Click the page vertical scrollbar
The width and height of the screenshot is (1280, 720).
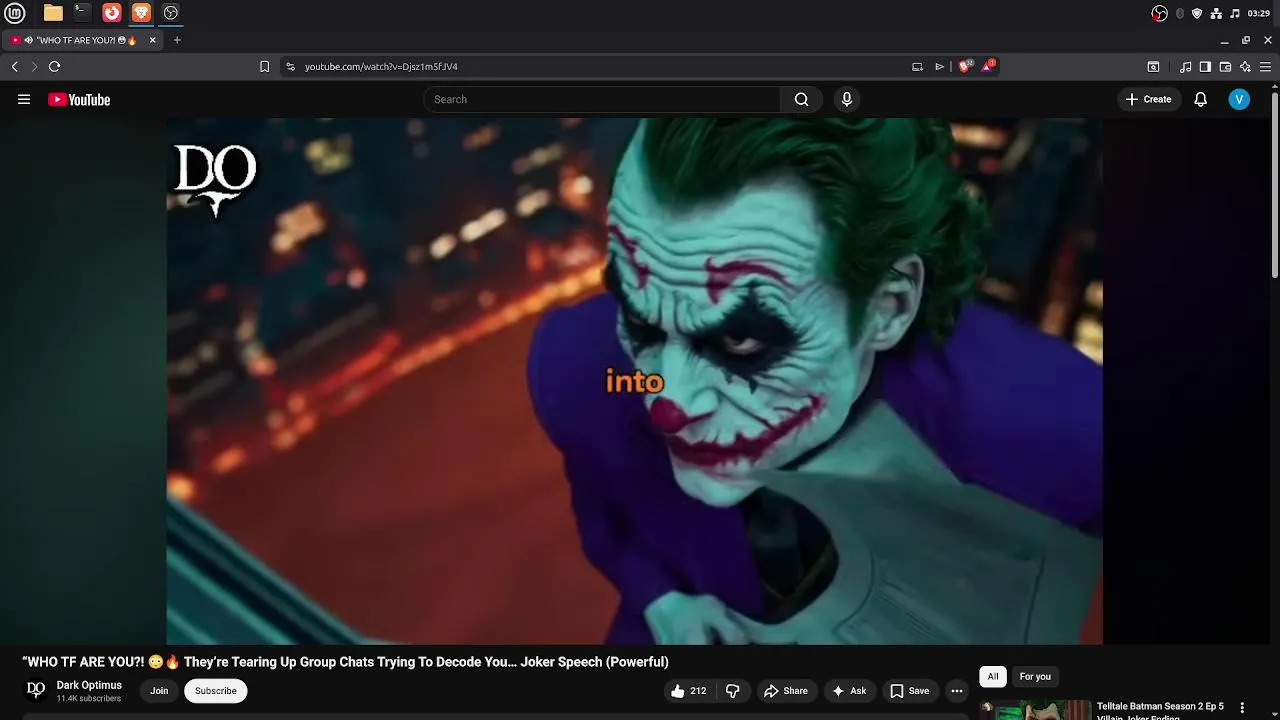1274,185
